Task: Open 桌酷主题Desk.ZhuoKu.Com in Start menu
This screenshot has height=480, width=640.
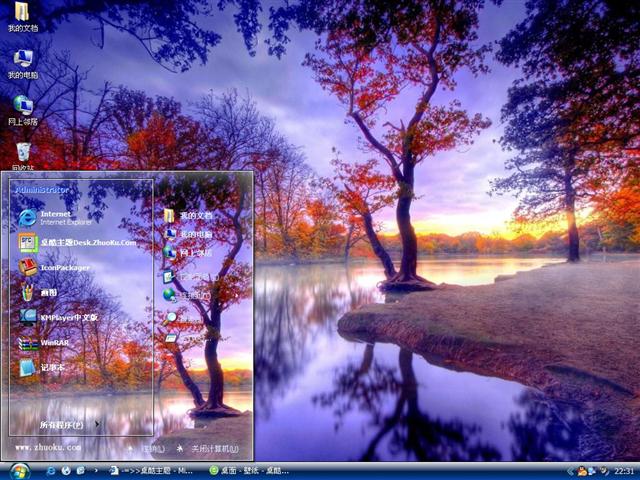Action: click(x=78, y=242)
